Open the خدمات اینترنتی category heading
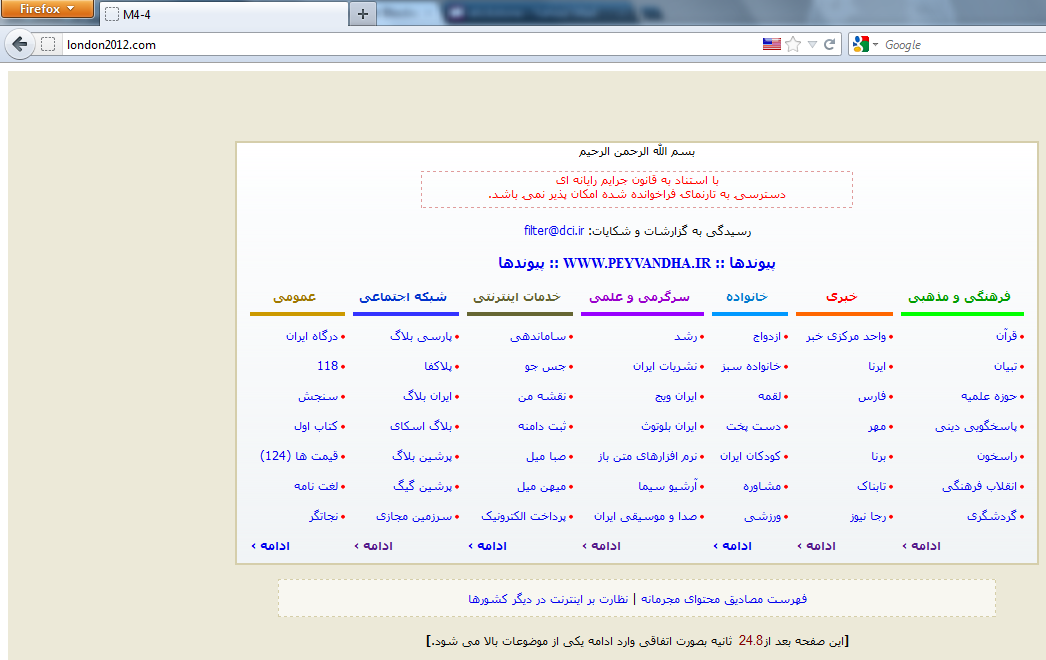 (517, 297)
